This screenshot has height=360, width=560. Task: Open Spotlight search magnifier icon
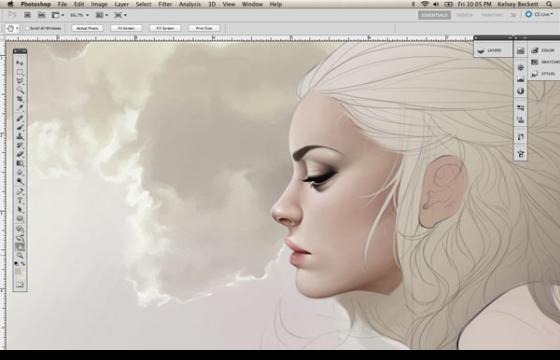[x=549, y=4]
